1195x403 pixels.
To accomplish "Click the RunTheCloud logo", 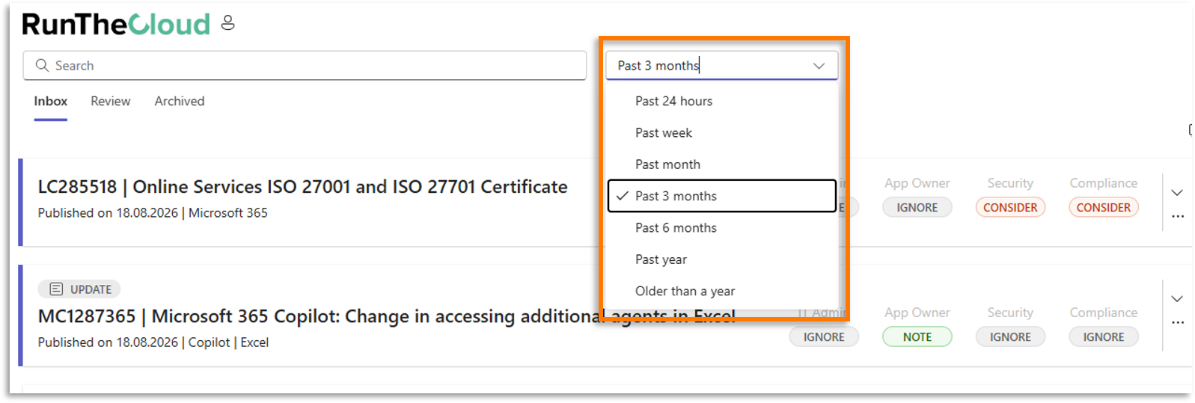I will point(116,24).
